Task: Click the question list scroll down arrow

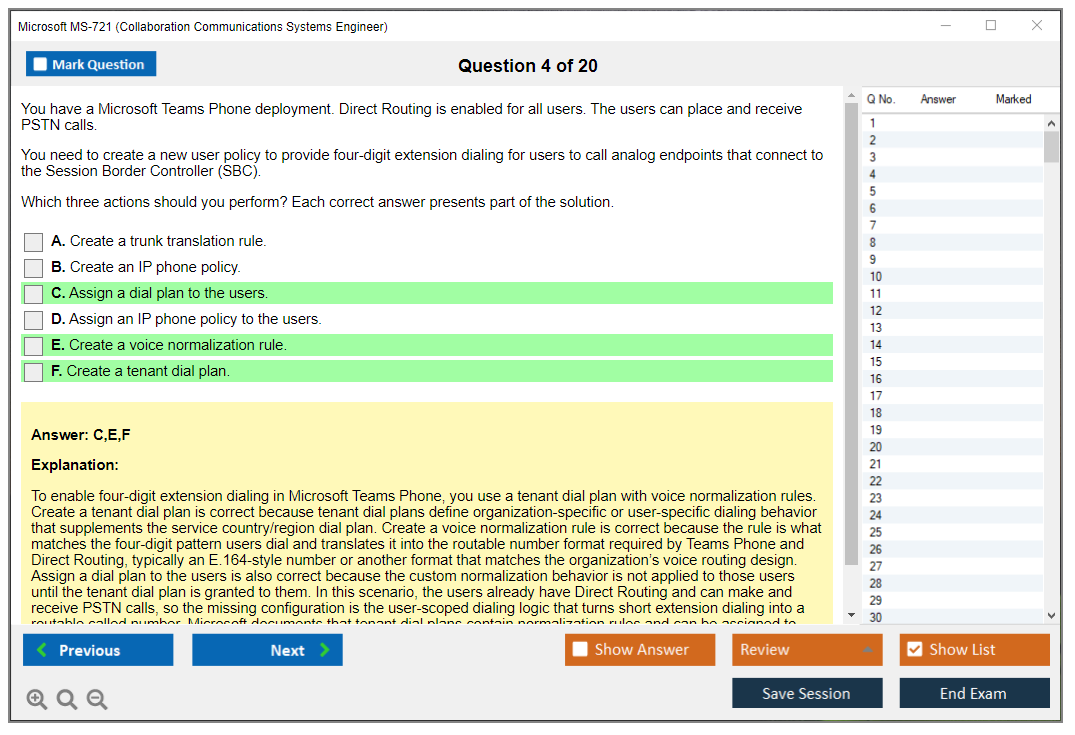Action: coord(1051,616)
